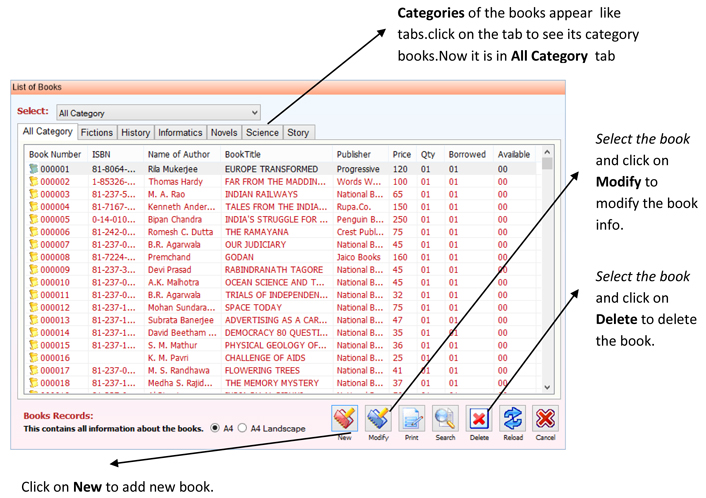Select title INDIAN RAILWAYS
This screenshot has width=706, height=498.
click(261, 194)
